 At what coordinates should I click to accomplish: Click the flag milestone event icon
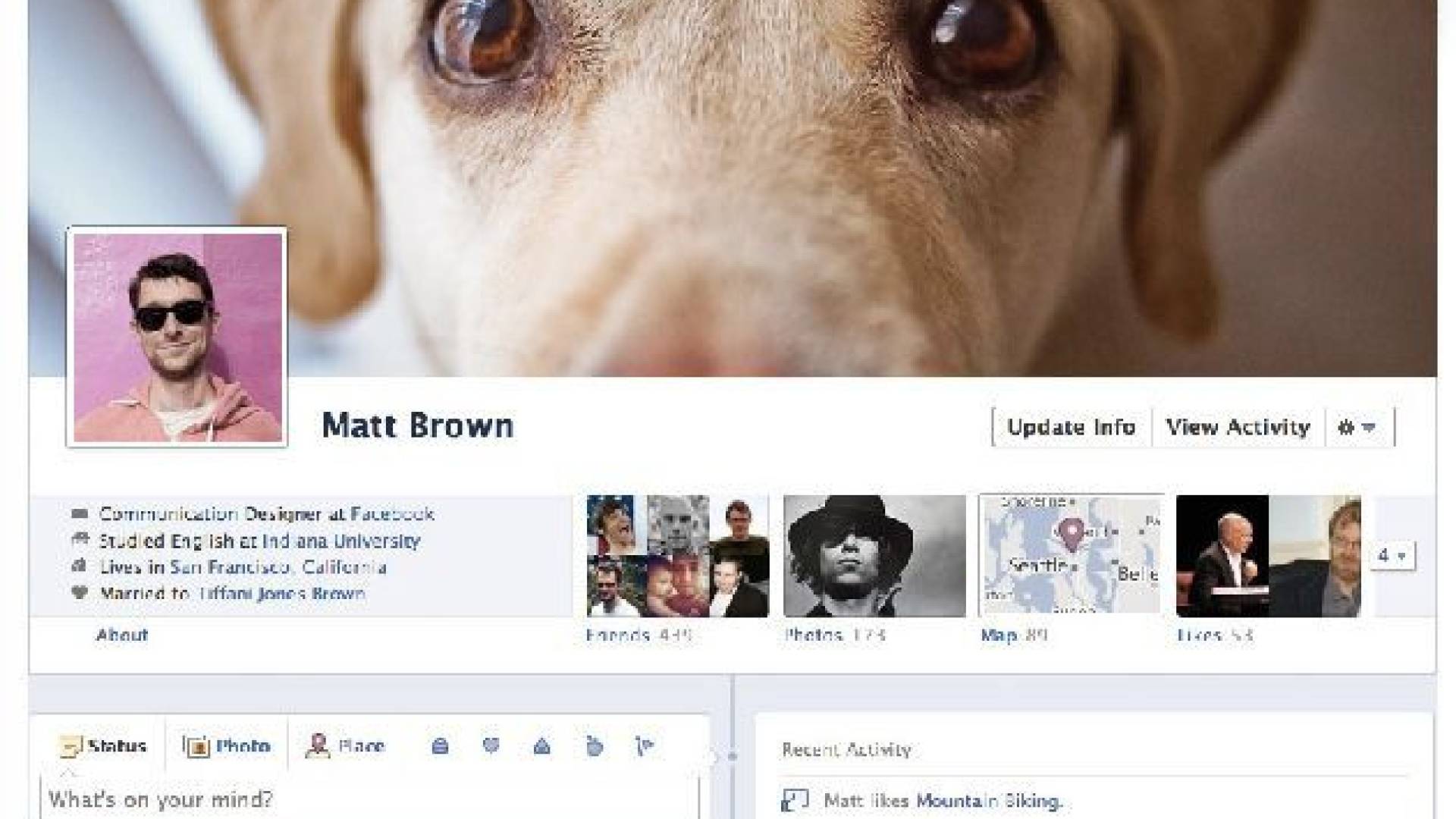(x=645, y=747)
